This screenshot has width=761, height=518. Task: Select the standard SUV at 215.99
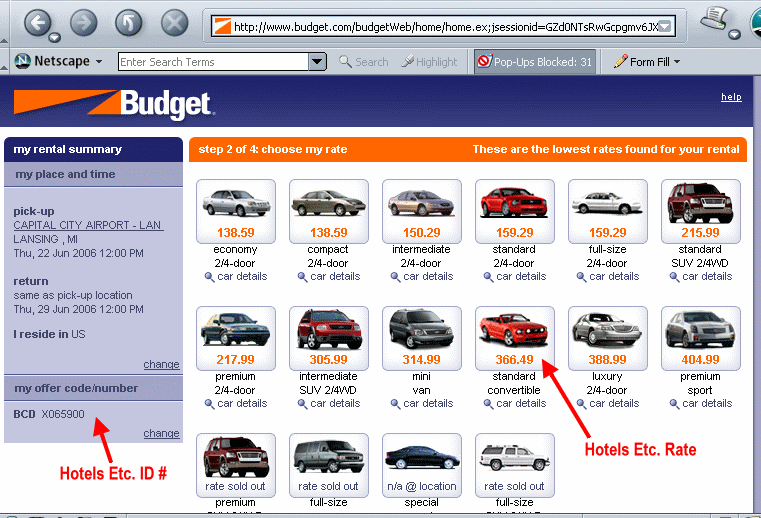tap(701, 211)
